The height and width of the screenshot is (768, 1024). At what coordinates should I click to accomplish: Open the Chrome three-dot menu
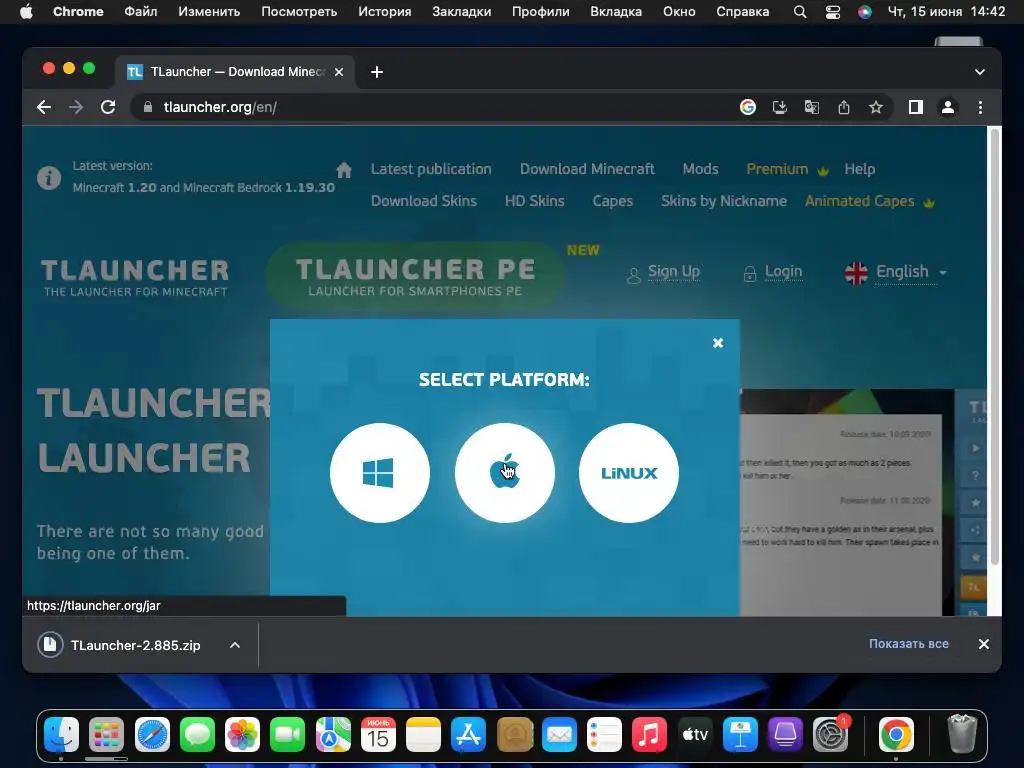click(980, 107)
